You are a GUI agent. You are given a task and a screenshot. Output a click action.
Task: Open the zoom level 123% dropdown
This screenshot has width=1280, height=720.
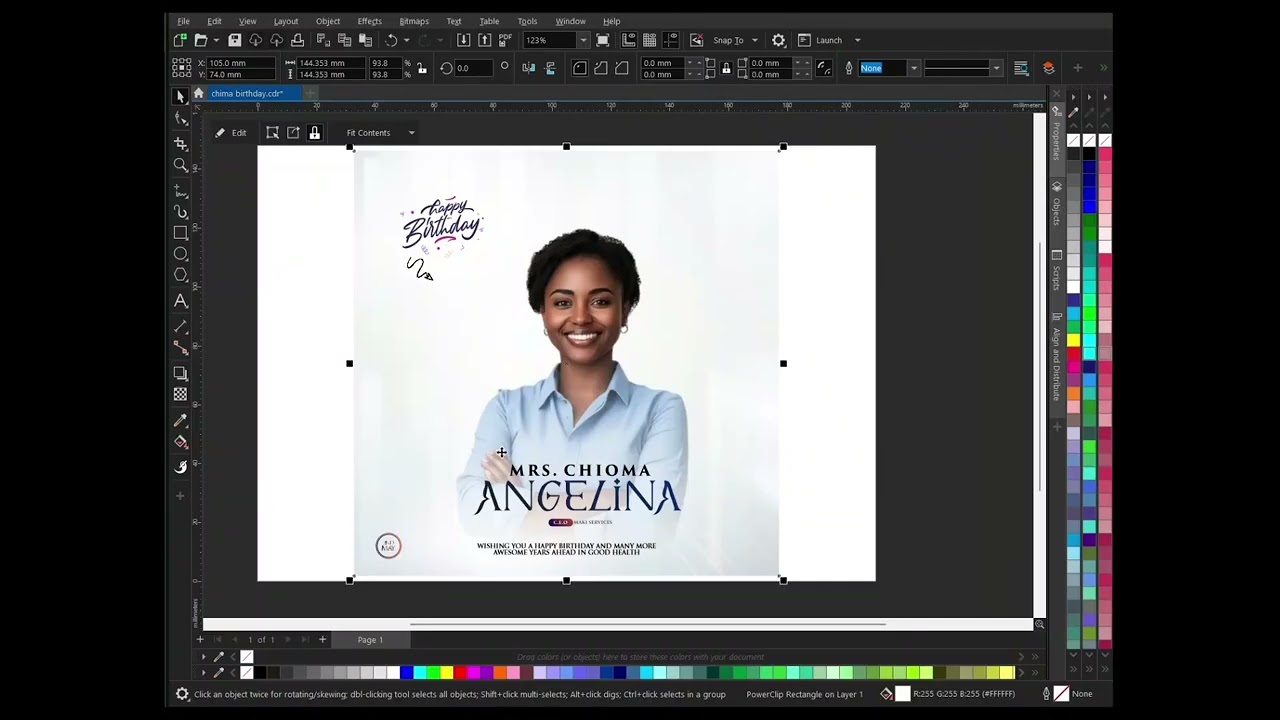coord(583,40)
